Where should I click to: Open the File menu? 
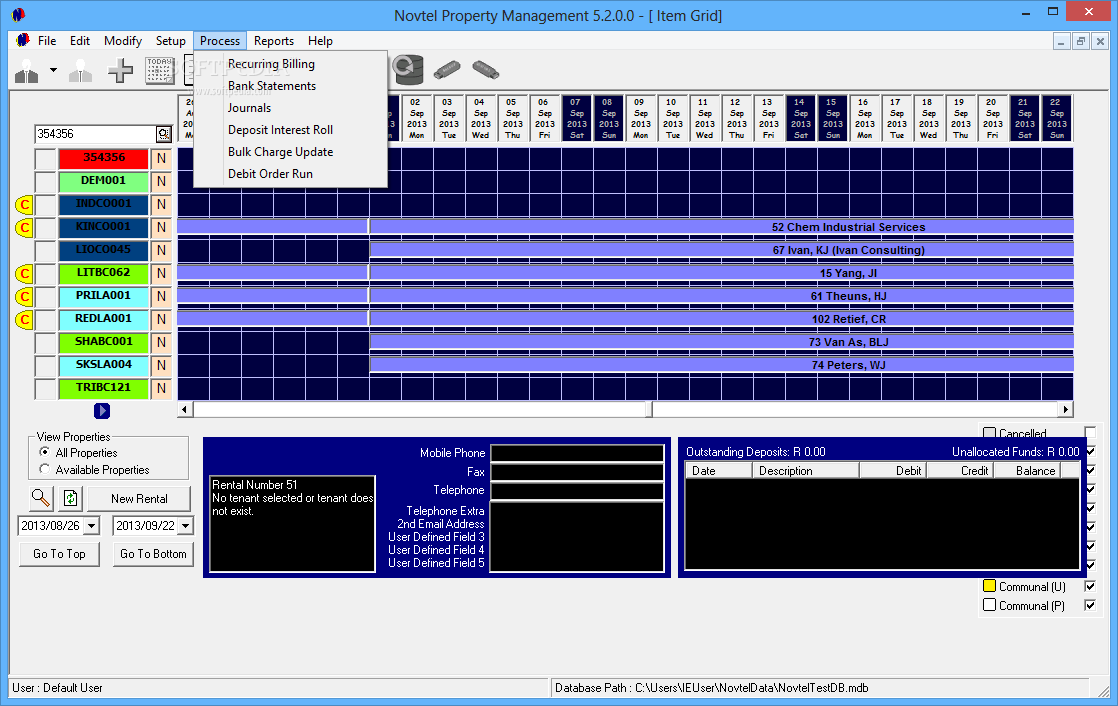coord(47,41)
